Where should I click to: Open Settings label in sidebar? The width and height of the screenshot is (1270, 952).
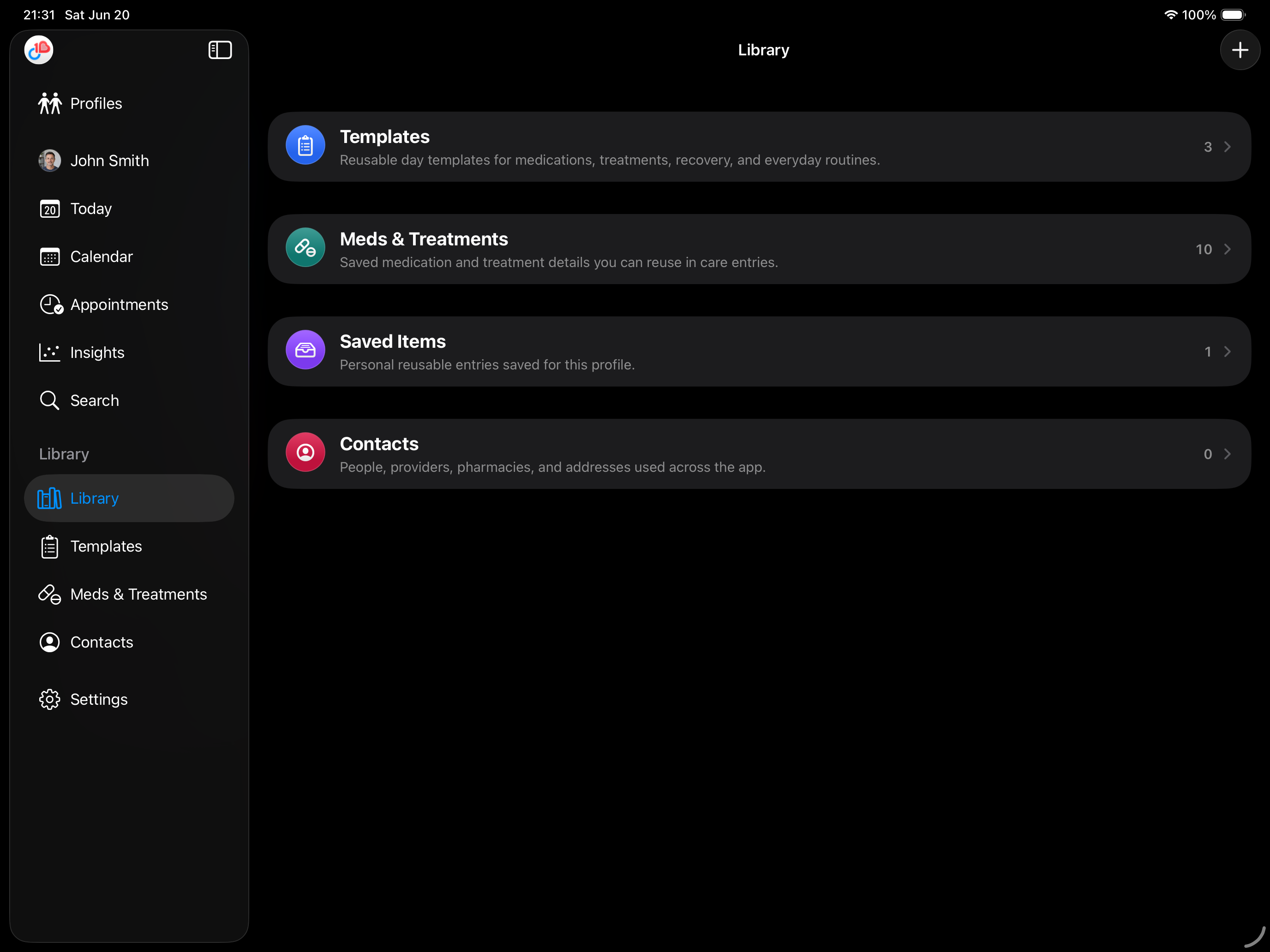pyautogui.click(x=99, y=700)
